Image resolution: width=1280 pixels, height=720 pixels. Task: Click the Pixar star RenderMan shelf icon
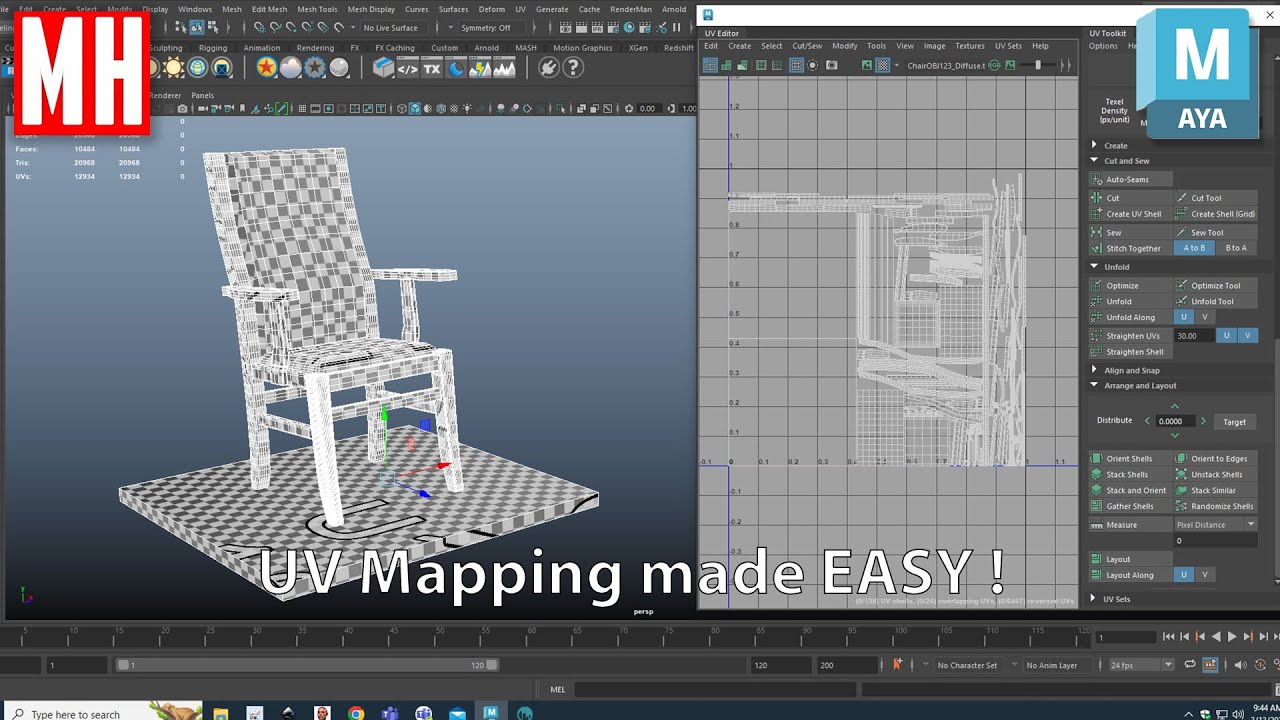(266, 67)
